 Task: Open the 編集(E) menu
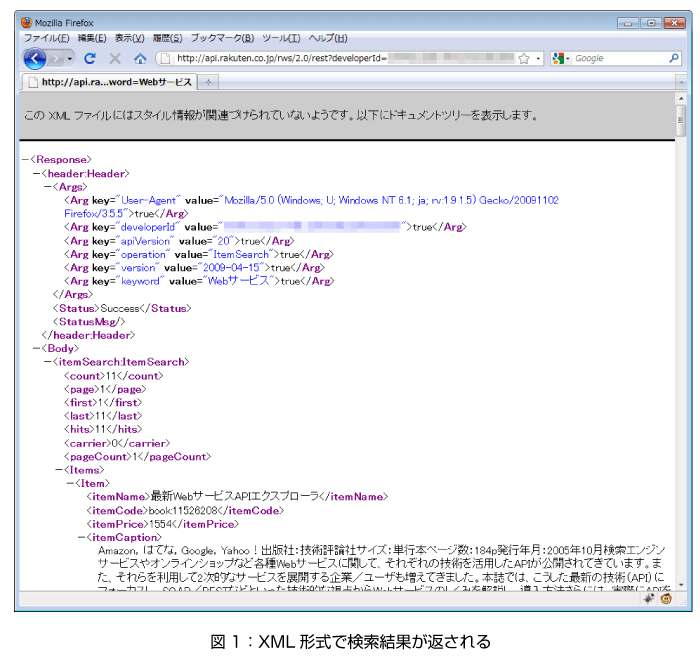[92, 38]
